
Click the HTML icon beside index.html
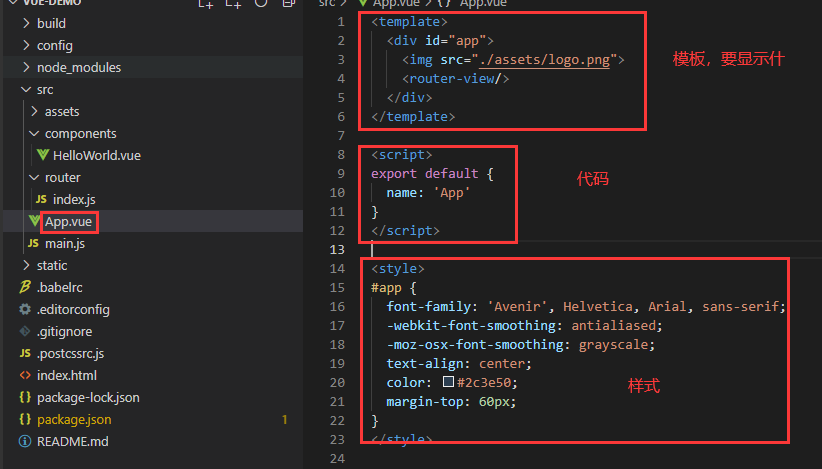[25, 375]
